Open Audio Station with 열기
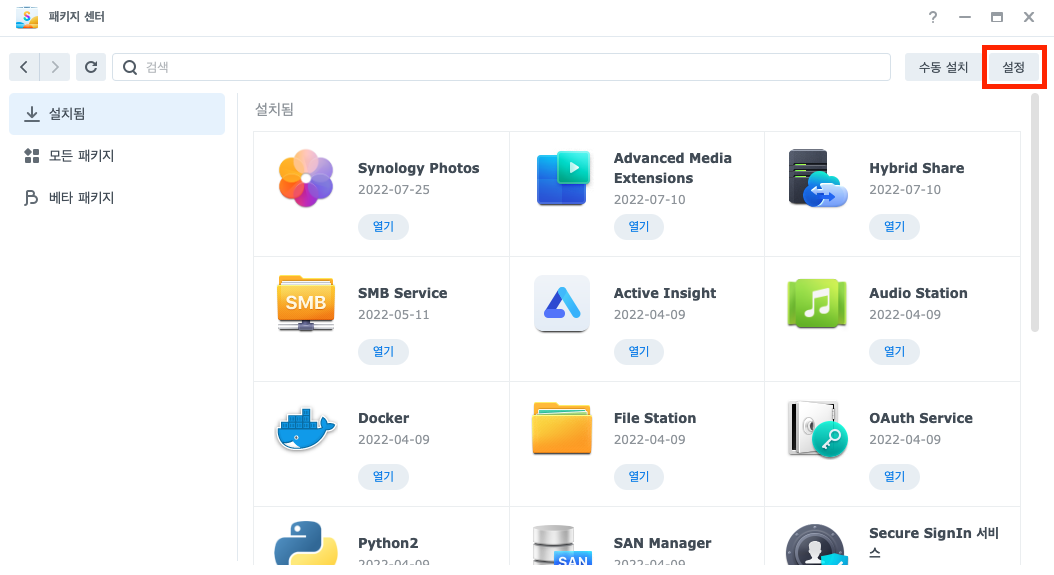The width and height of the screenshot is (1054, 575). (x=894, y=352)
